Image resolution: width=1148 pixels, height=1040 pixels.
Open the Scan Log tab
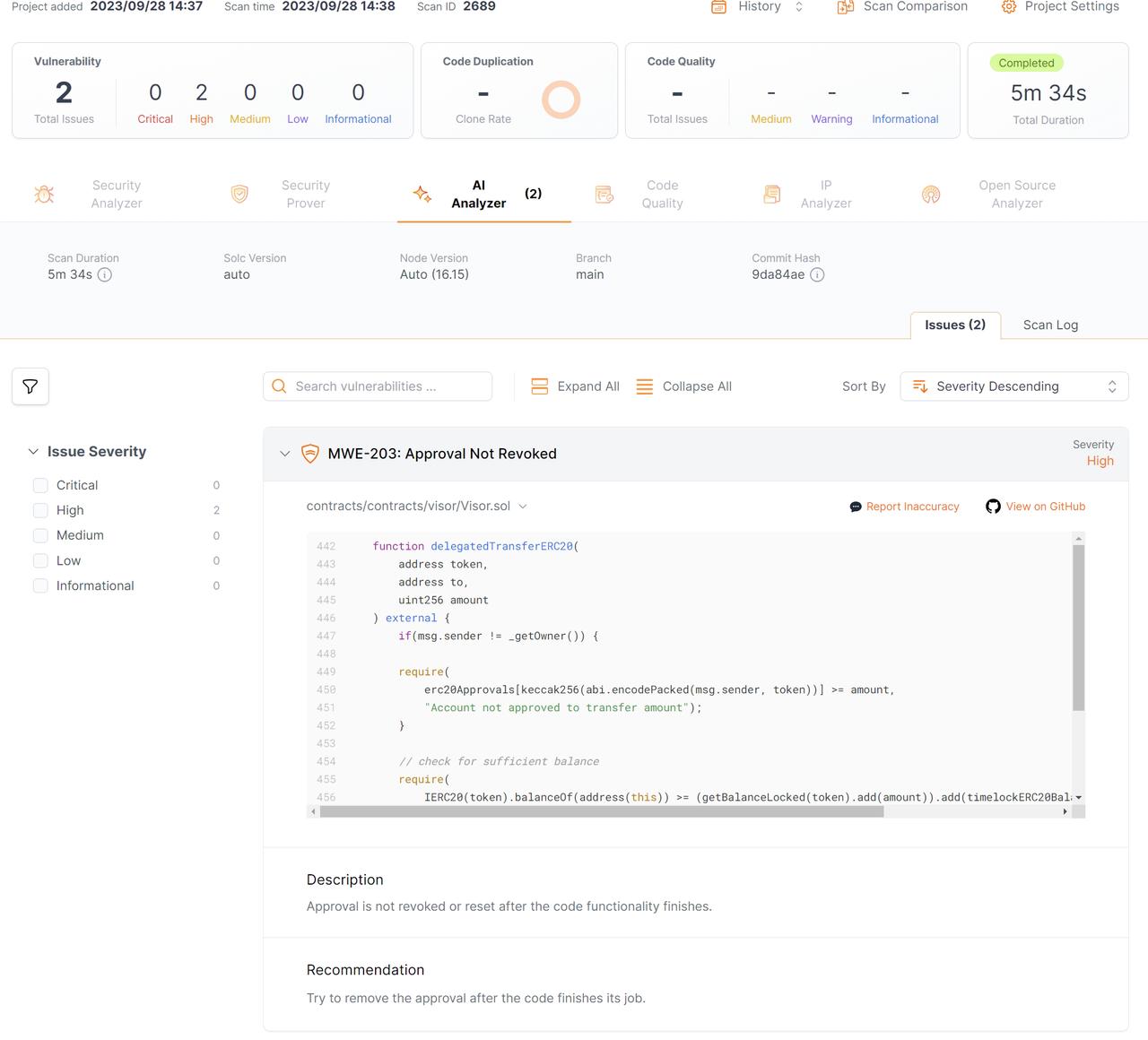point(1050,325)
